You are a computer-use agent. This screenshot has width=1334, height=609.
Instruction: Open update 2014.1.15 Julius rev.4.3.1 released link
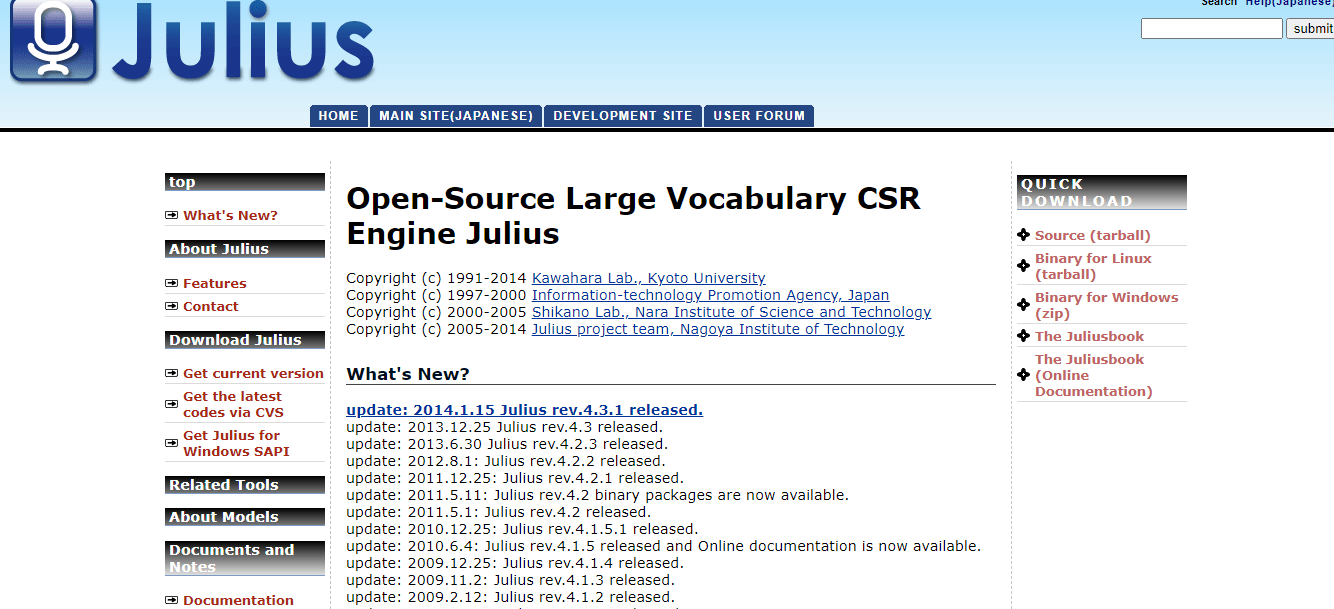click(x=524, y=410)
